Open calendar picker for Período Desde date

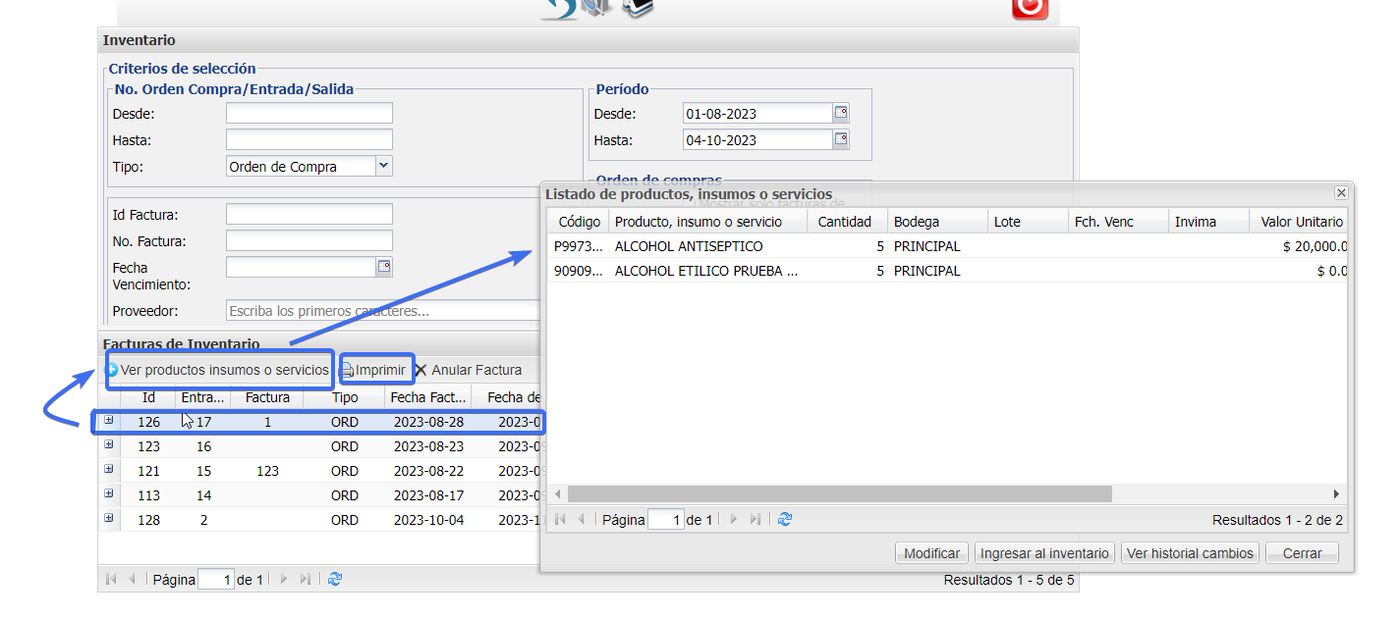coord(841,113)
